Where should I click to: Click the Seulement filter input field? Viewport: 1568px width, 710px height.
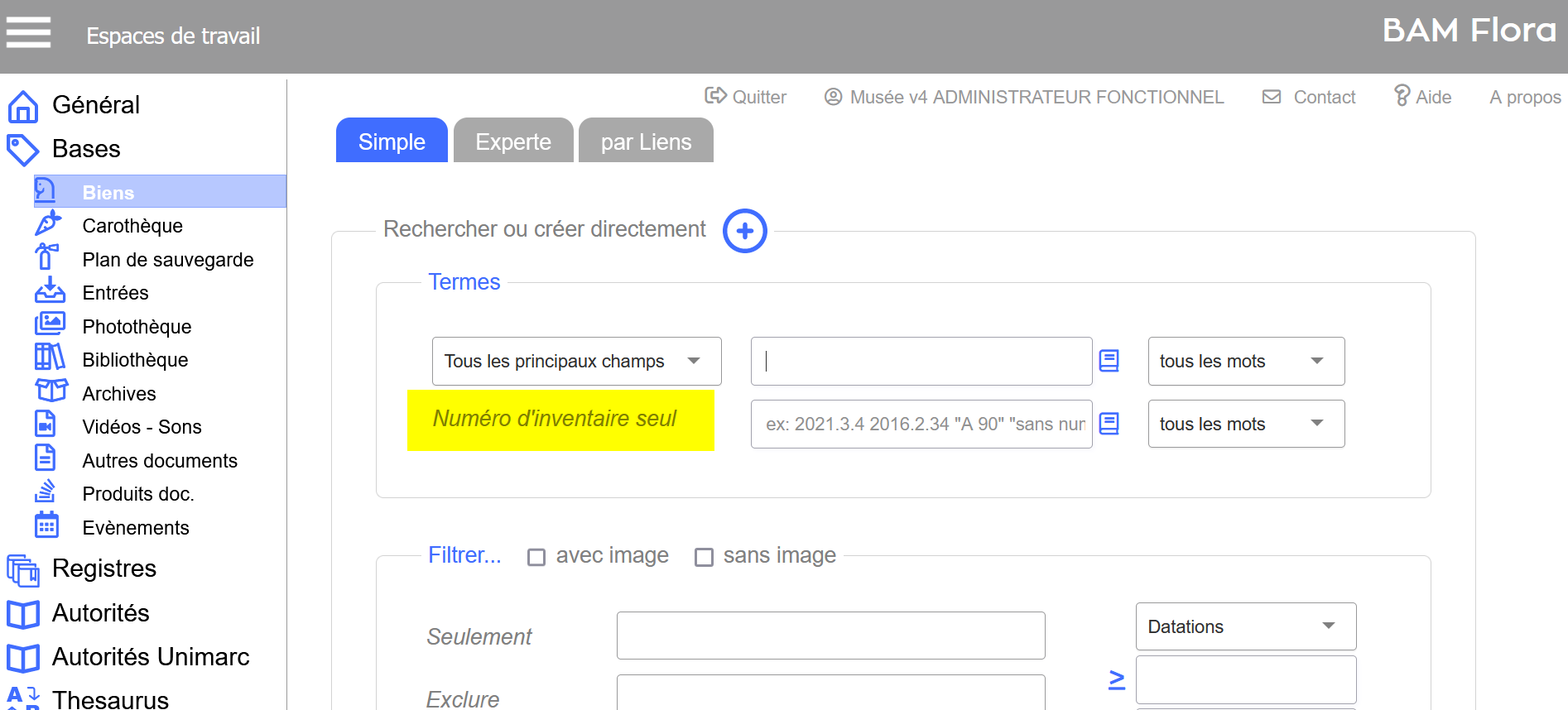pyautogui.click(x=830, y=636)
